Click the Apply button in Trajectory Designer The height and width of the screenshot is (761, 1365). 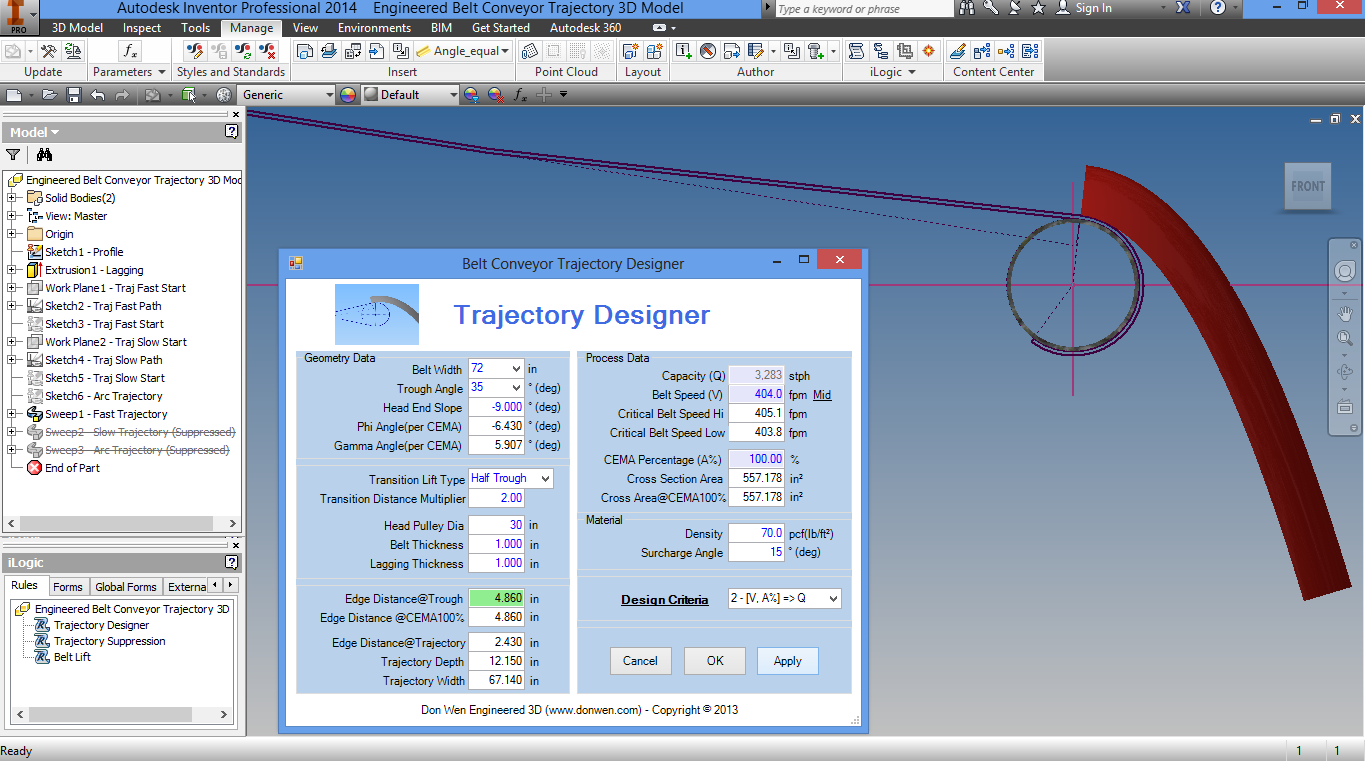point(788,661)
